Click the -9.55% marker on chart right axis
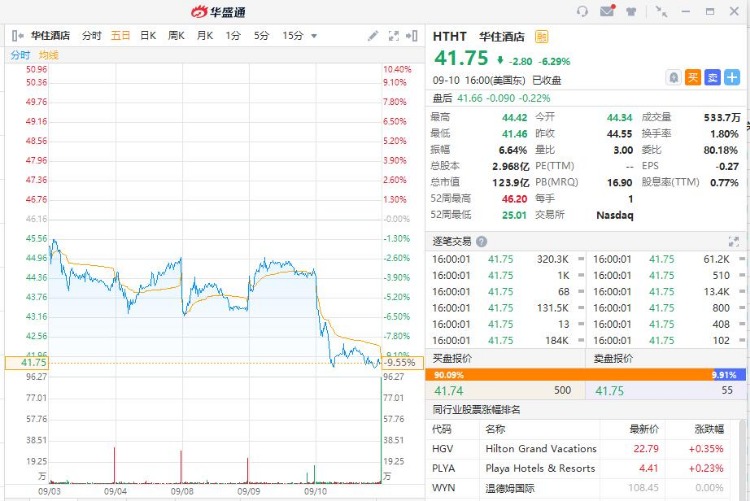The image size is (750, 501). (403, 363)
